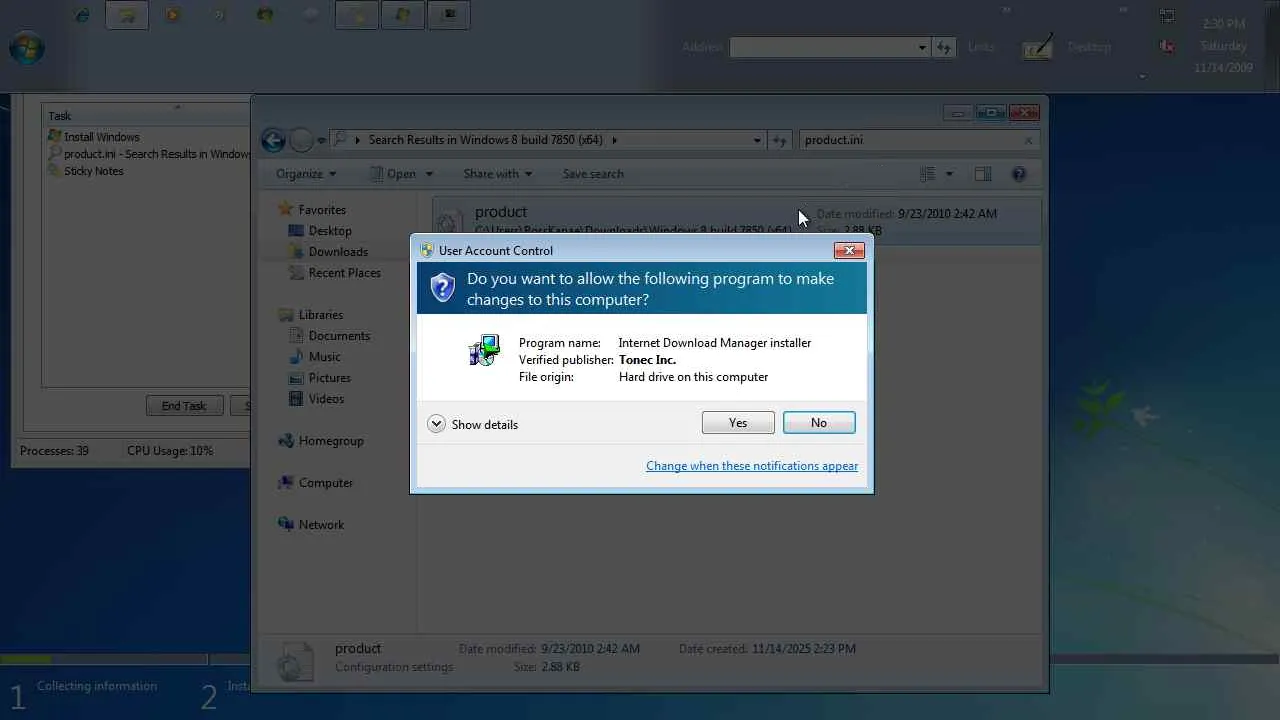Open the tablet input pen icon on taskbar
The width and height of the screenshot is (1280, 720).
[x=1038, y=47]
